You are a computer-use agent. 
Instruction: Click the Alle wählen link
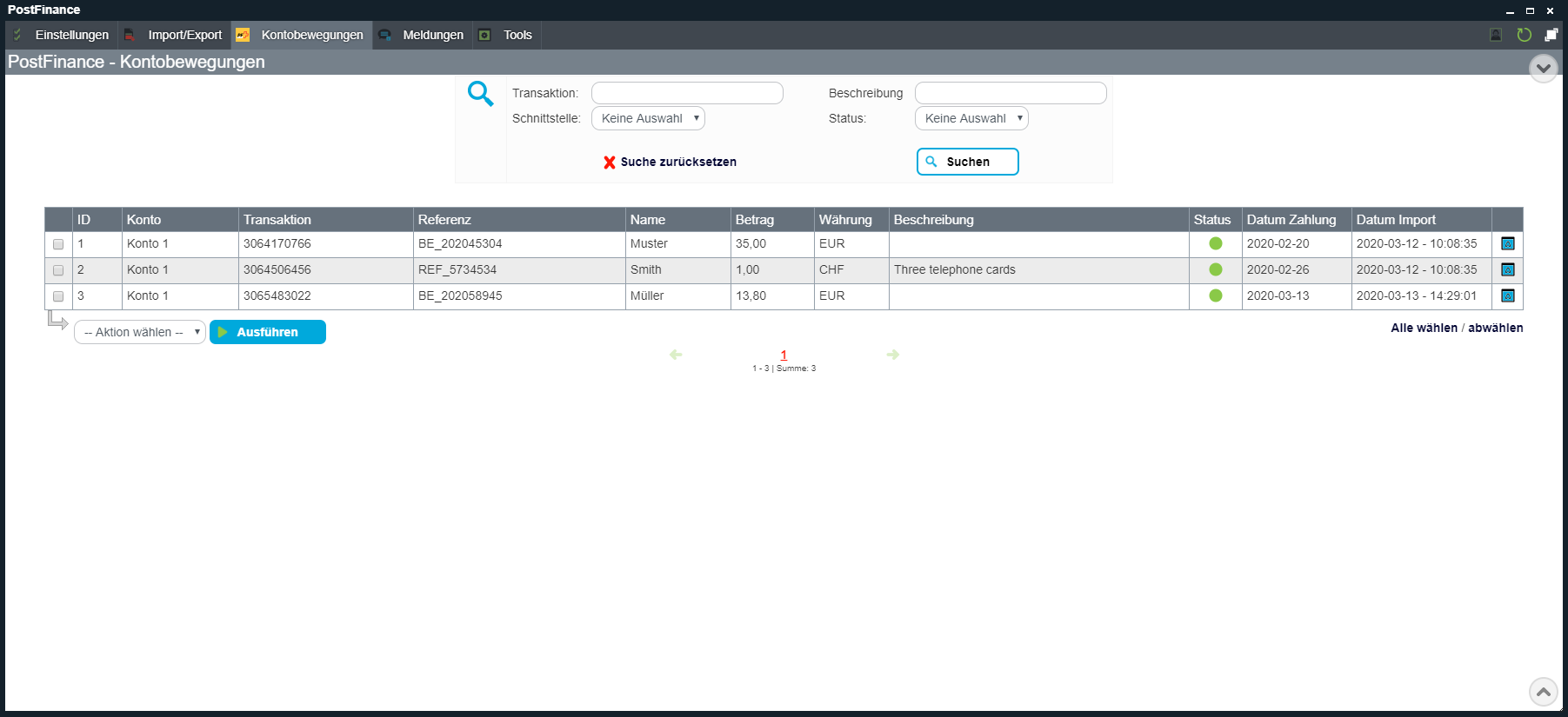coord(1424,328)
